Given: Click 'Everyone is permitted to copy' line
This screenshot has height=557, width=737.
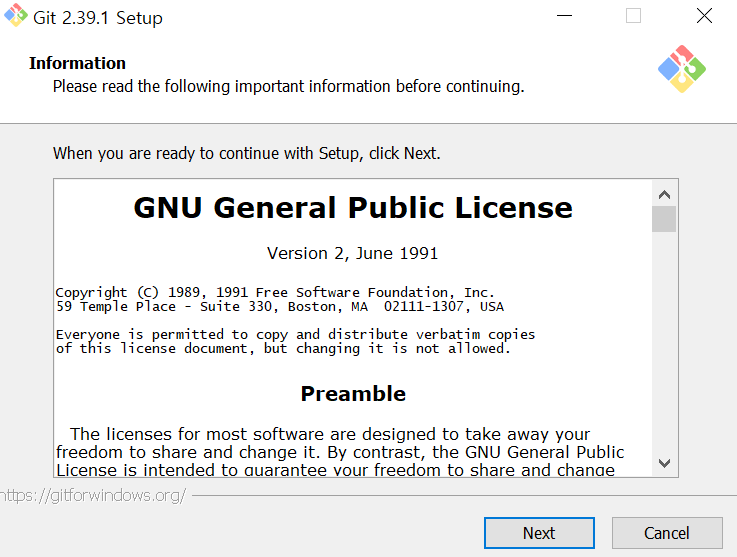Looking at the screenshot, I should pyautogui.click(x=295, y=335).
